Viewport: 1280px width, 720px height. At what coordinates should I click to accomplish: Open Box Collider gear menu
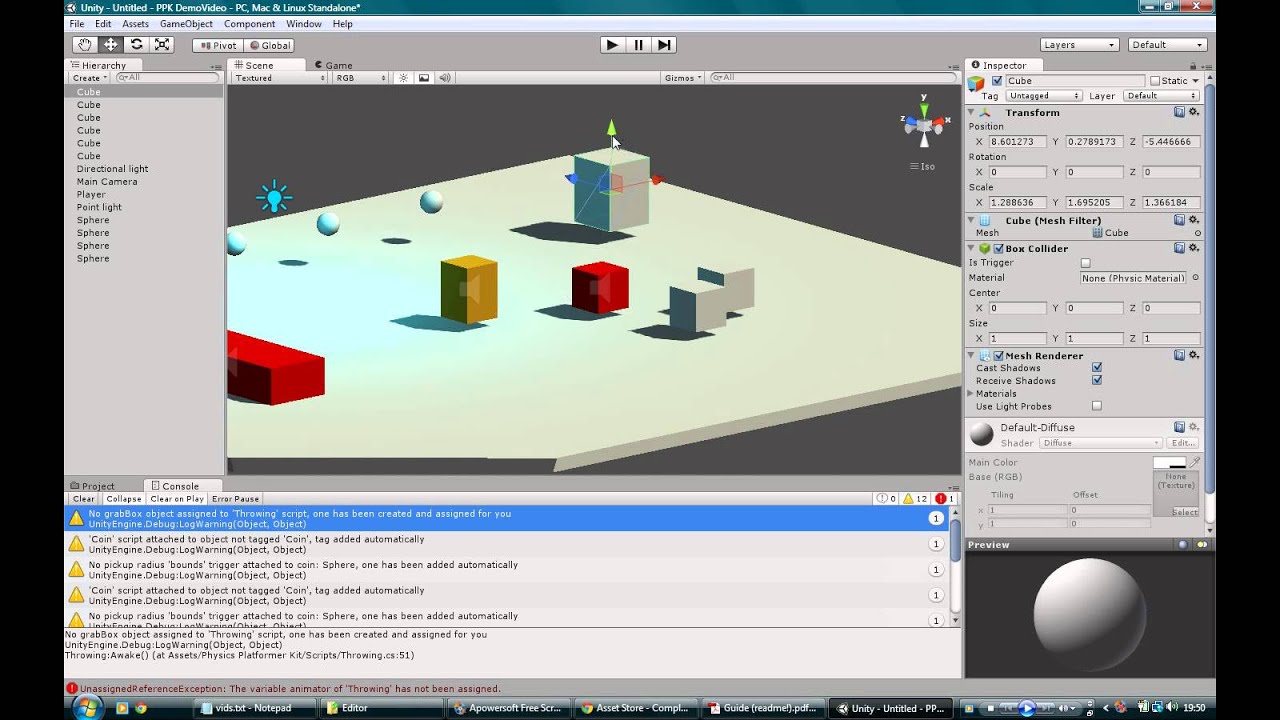tap(1194, 248)
